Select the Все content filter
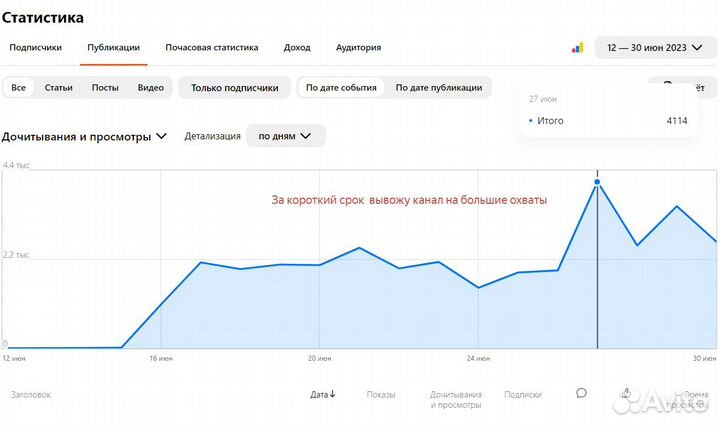The image size is (720, 427). 19,88
